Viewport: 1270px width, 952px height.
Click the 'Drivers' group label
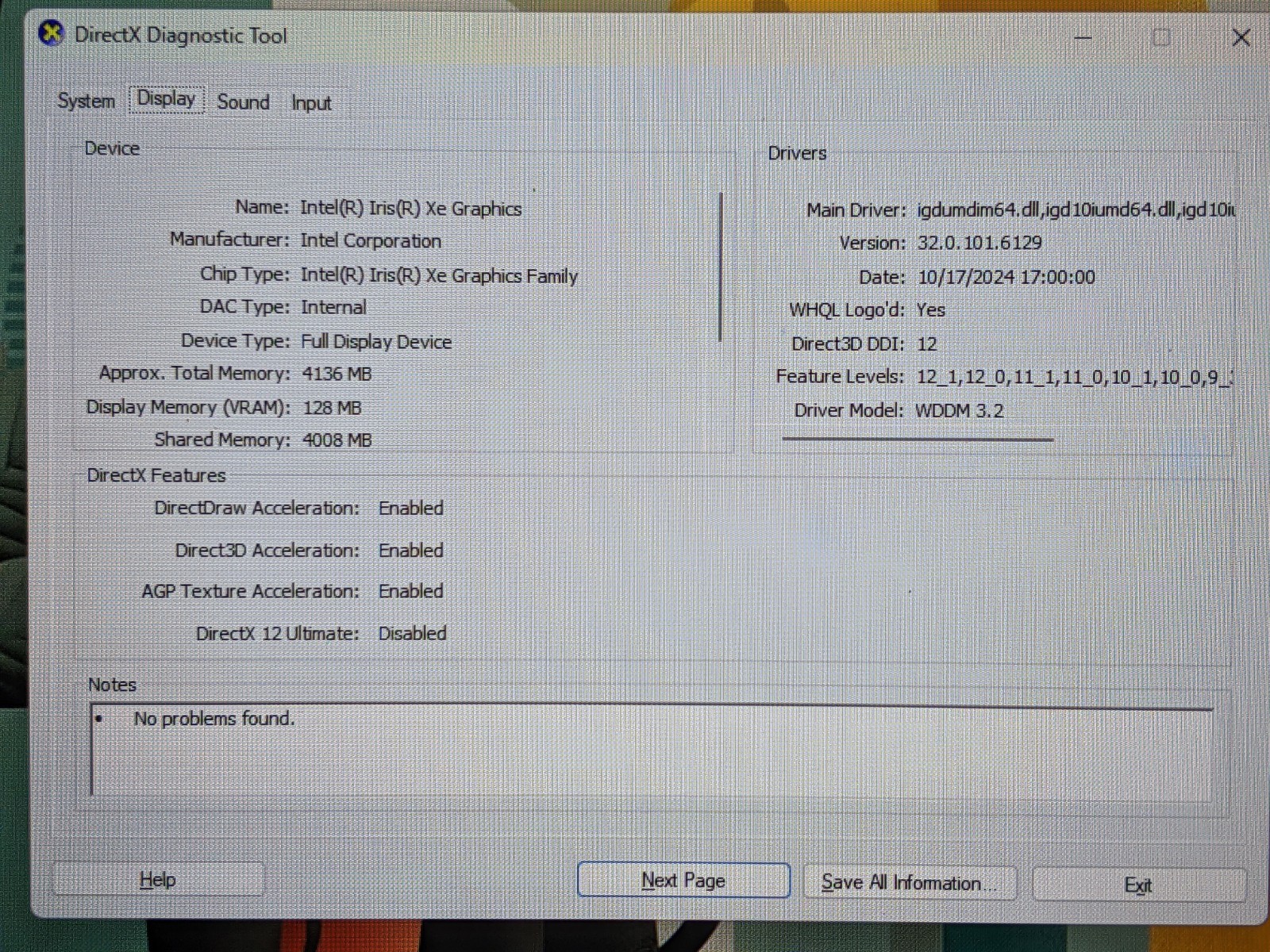tap(797, 153)
